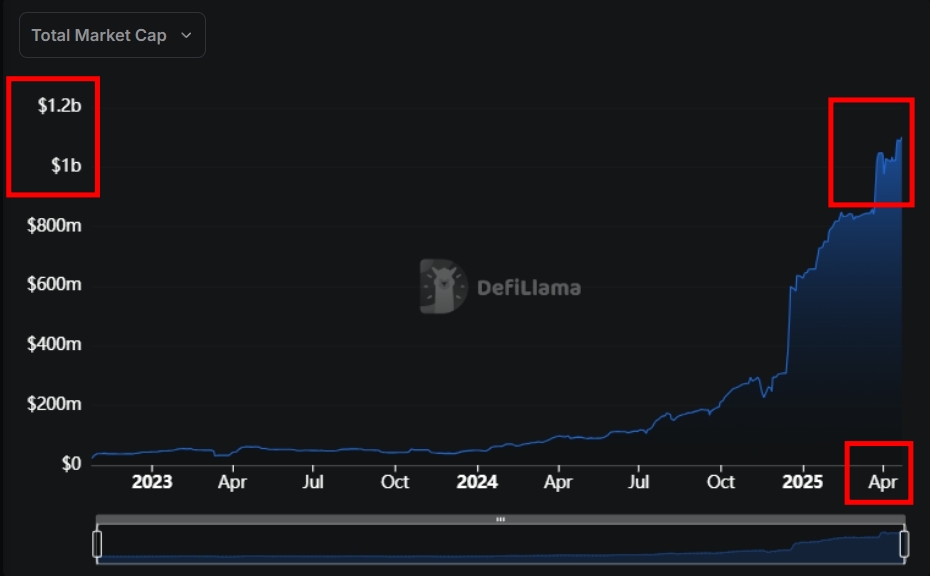Click the $800m y-axis label

(54, 225)
